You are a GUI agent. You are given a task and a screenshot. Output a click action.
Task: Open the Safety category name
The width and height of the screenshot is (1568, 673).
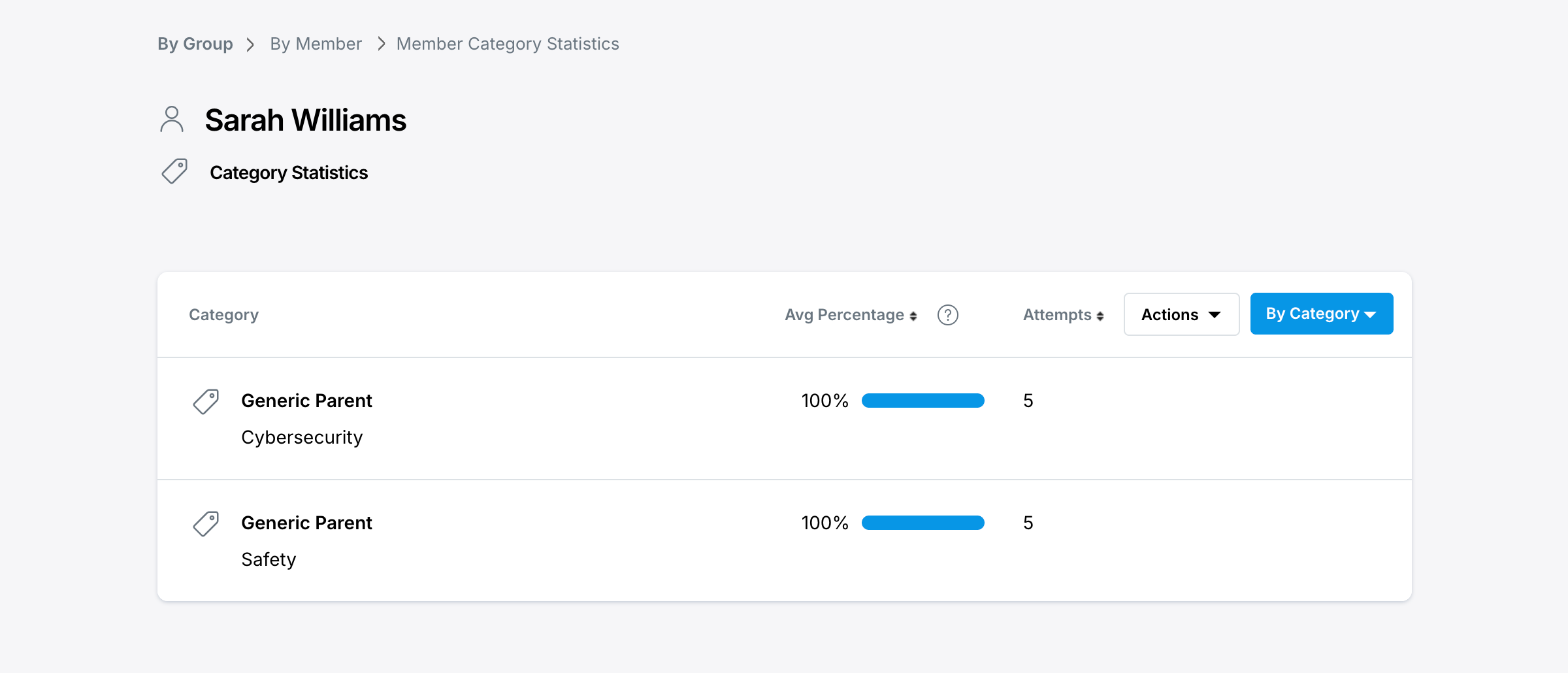pos(268,559)
